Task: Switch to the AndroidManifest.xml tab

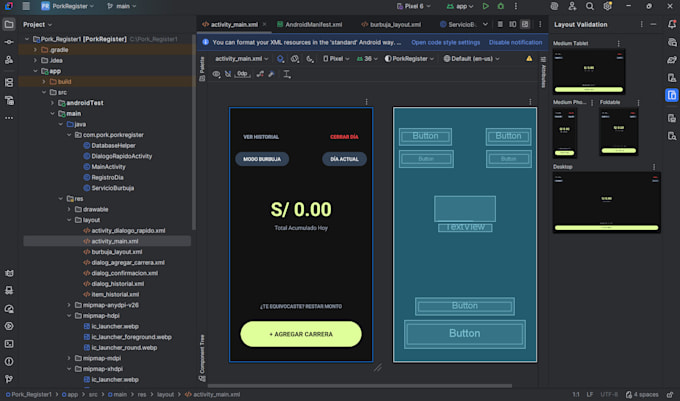Action: [309, 24]
